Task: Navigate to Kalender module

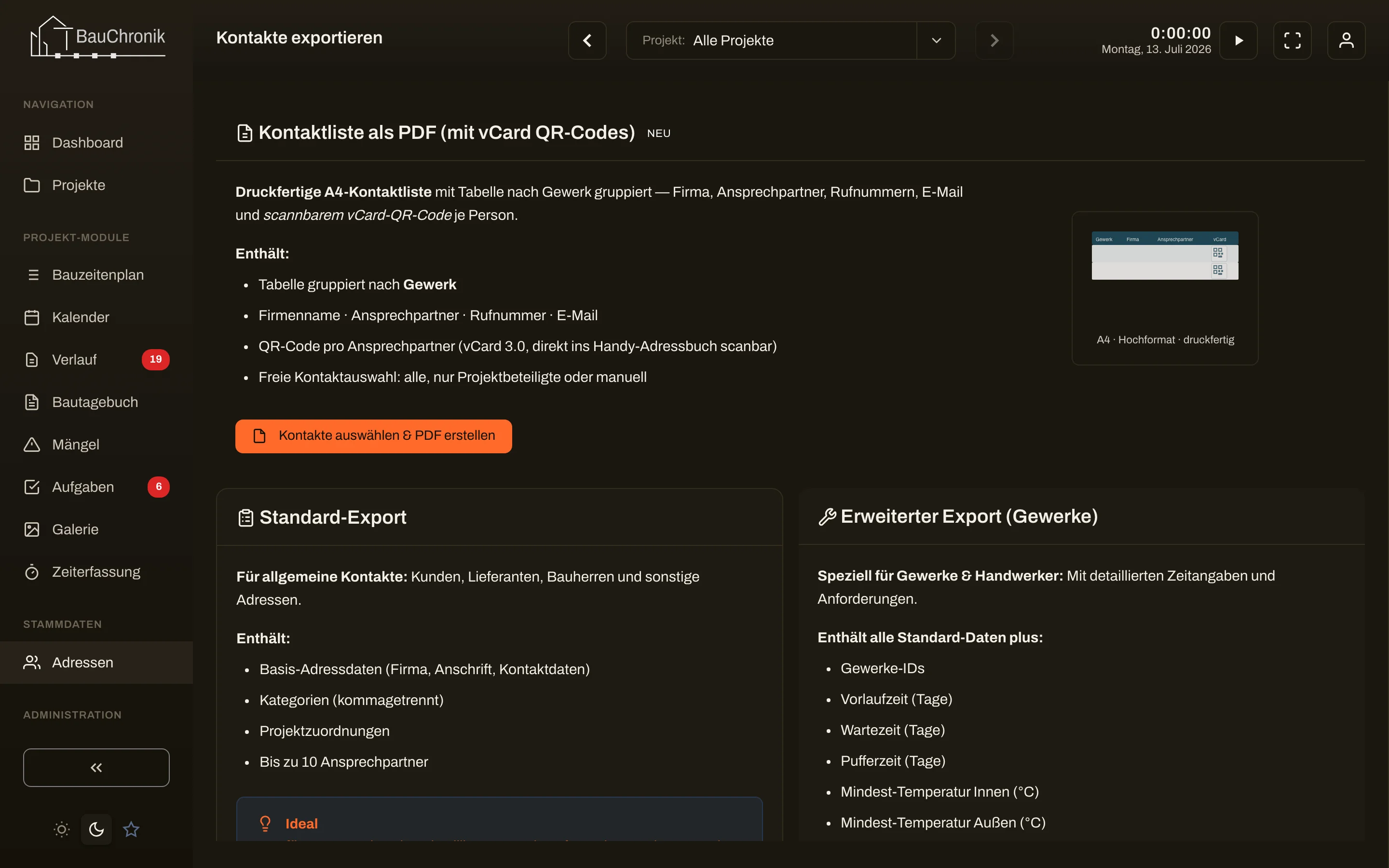Action: coord(96,317)
